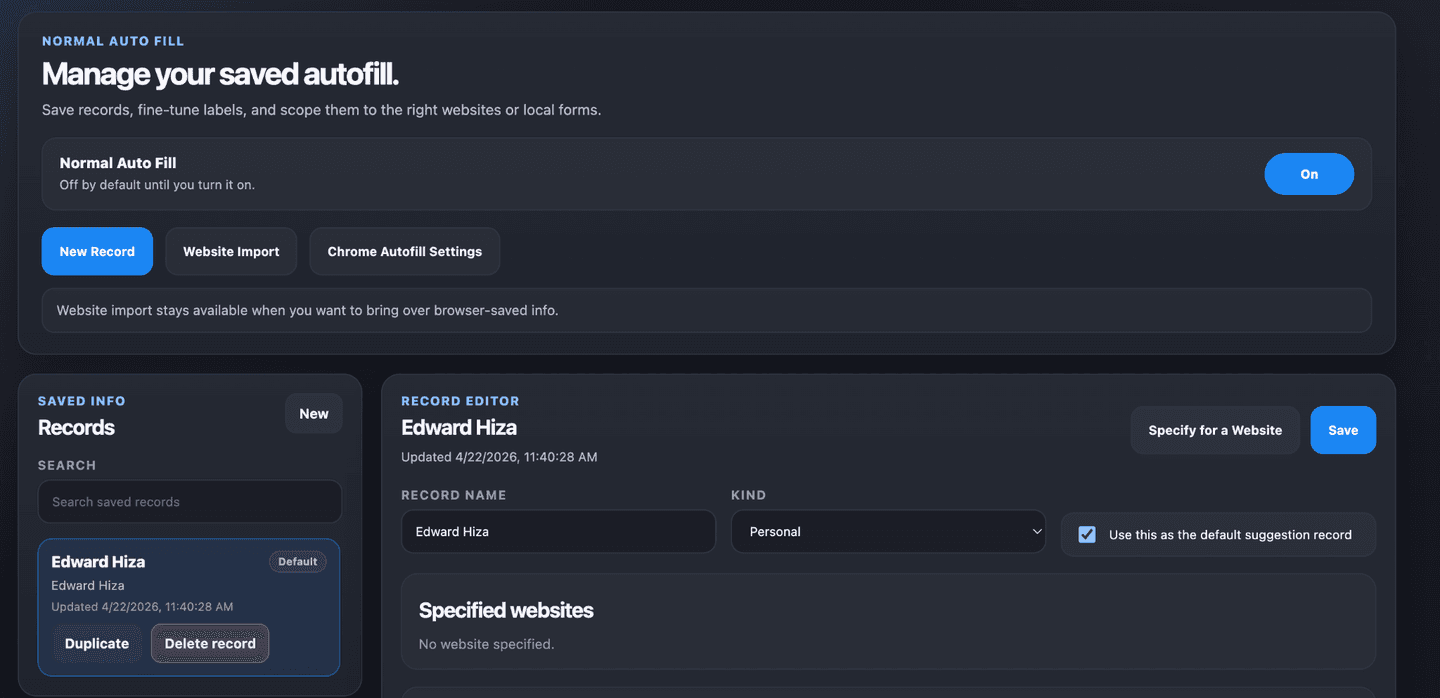Select the Record Editor heading Edward Hiza
1440x698 pixels.
click(x=459, y=427)
